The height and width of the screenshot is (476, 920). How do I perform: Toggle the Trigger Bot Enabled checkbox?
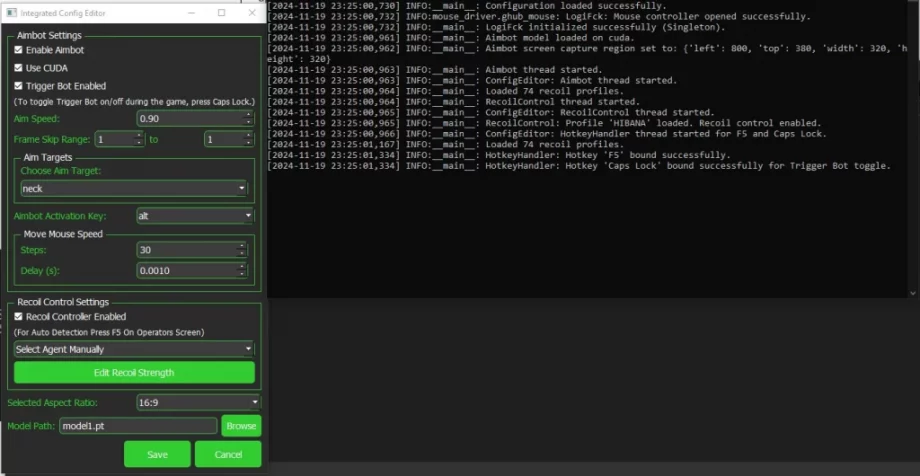coord(19,86)
